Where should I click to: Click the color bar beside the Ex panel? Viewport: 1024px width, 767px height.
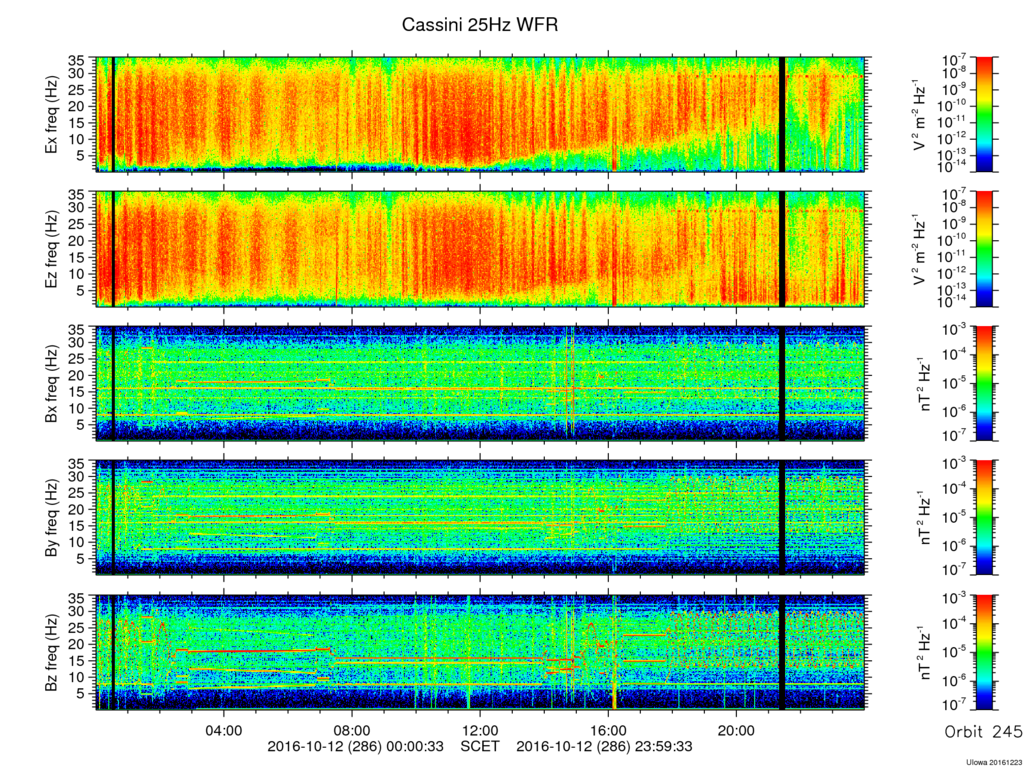click(x=985, y=115)
